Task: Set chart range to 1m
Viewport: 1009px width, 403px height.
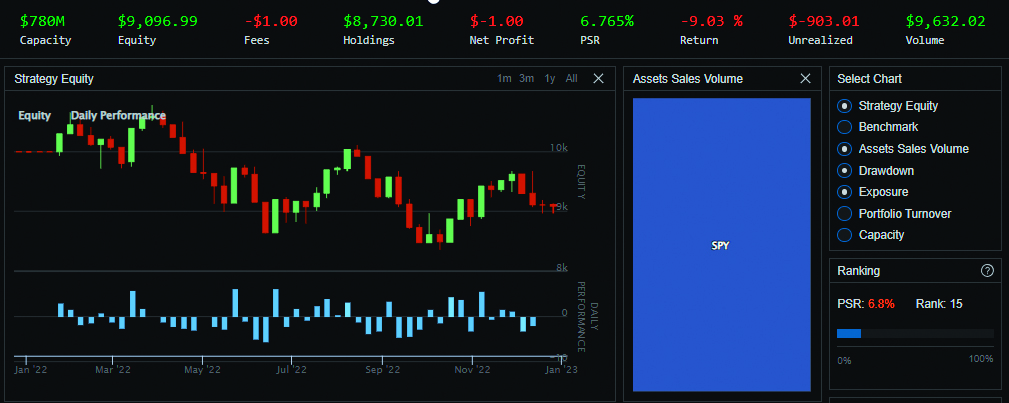Action: [504, 79]
